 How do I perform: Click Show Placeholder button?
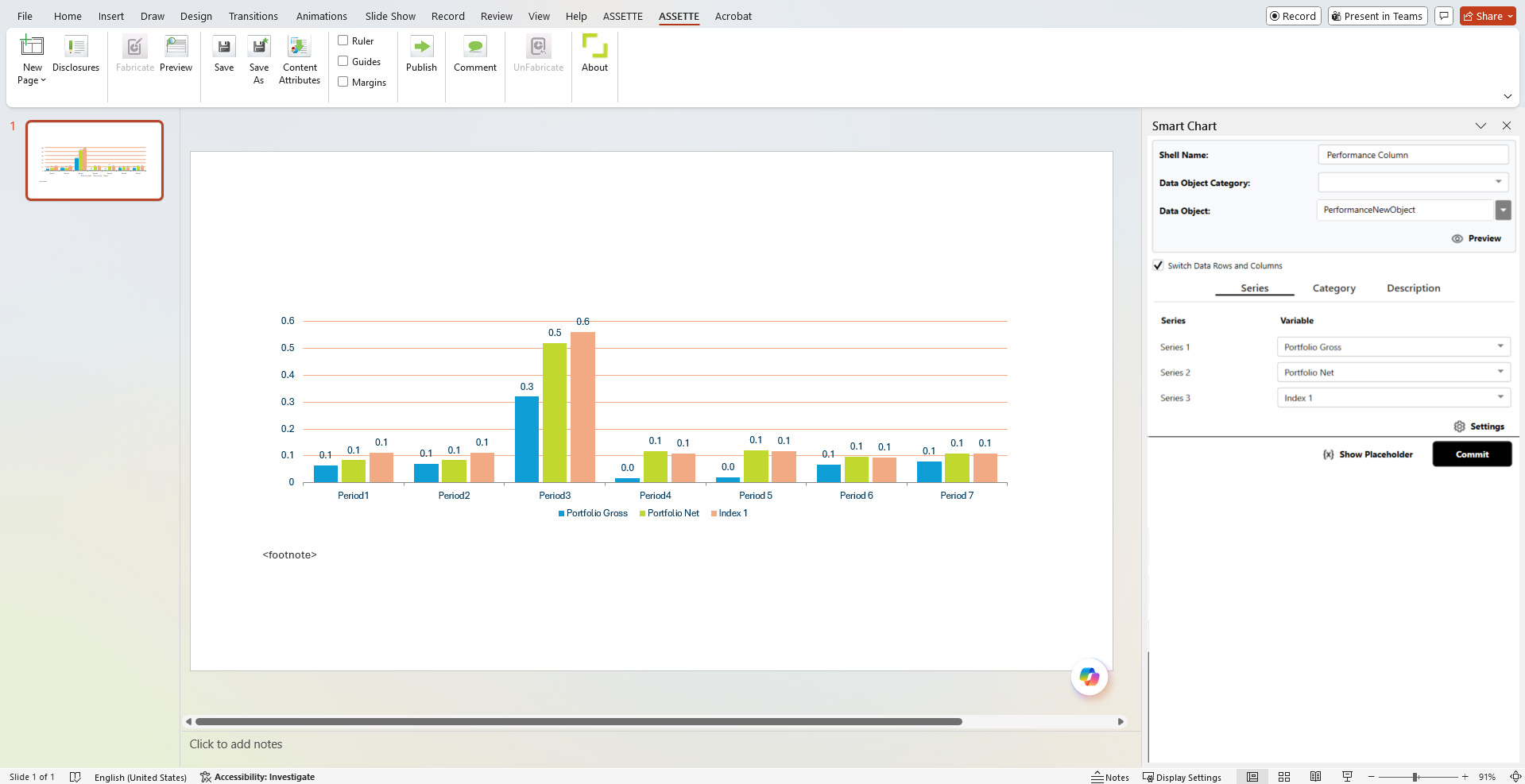coord(1368,454)
